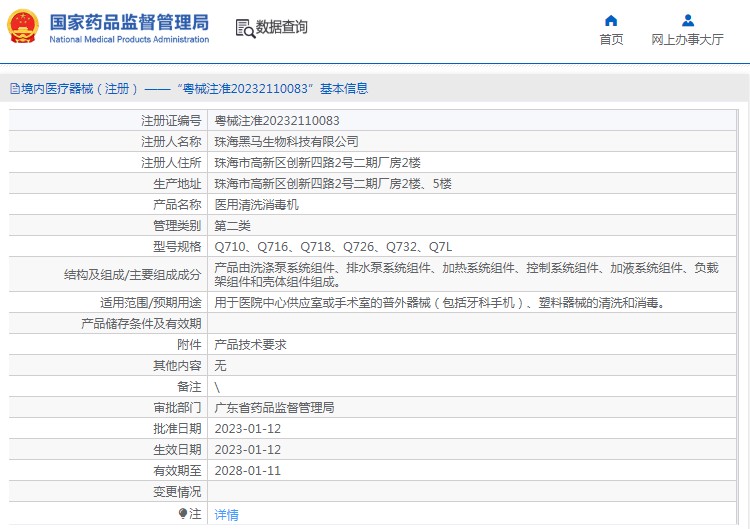Click the 国家药品监督管理局 title
The width and height of the screenshot is (750, 529).
point(129,22)
